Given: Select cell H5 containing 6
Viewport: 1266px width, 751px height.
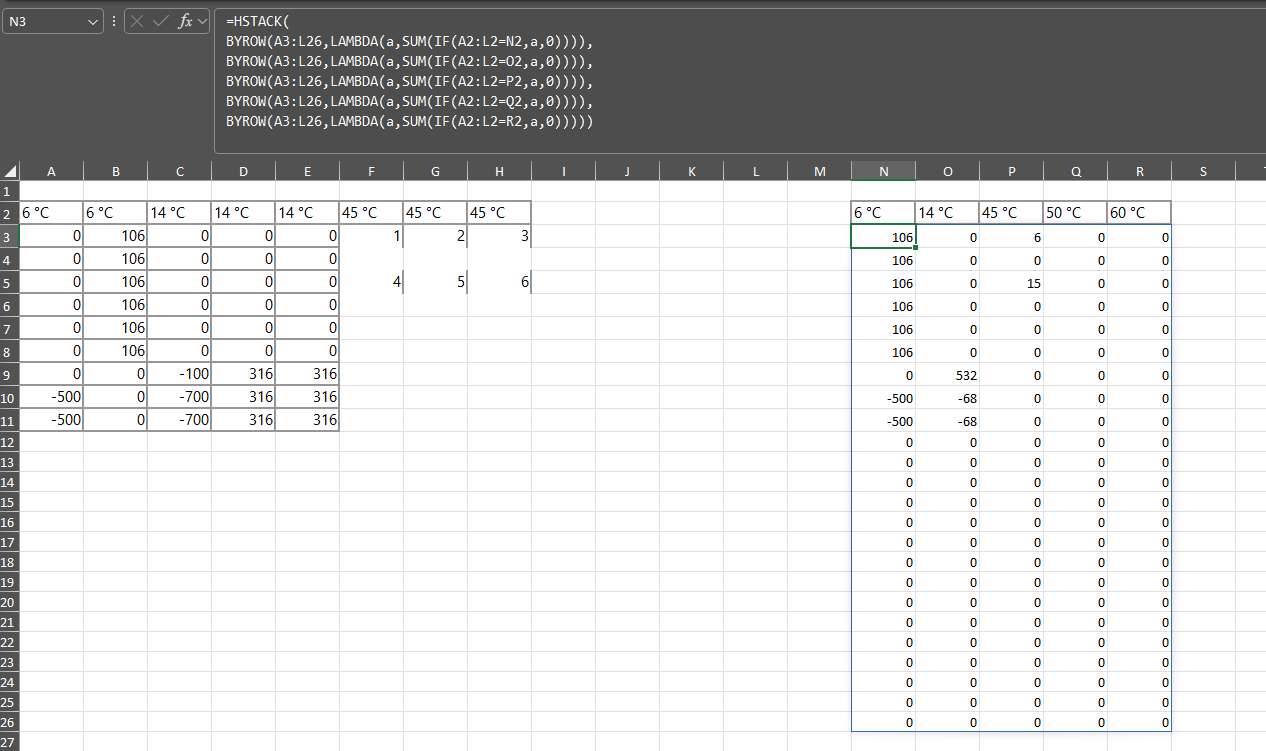Looking at the screenshot, I should (499, 282).
